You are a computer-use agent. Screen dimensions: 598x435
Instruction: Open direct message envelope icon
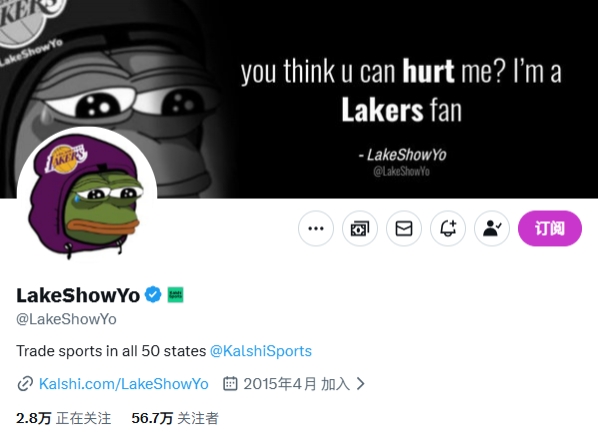[x=404, y=228]
